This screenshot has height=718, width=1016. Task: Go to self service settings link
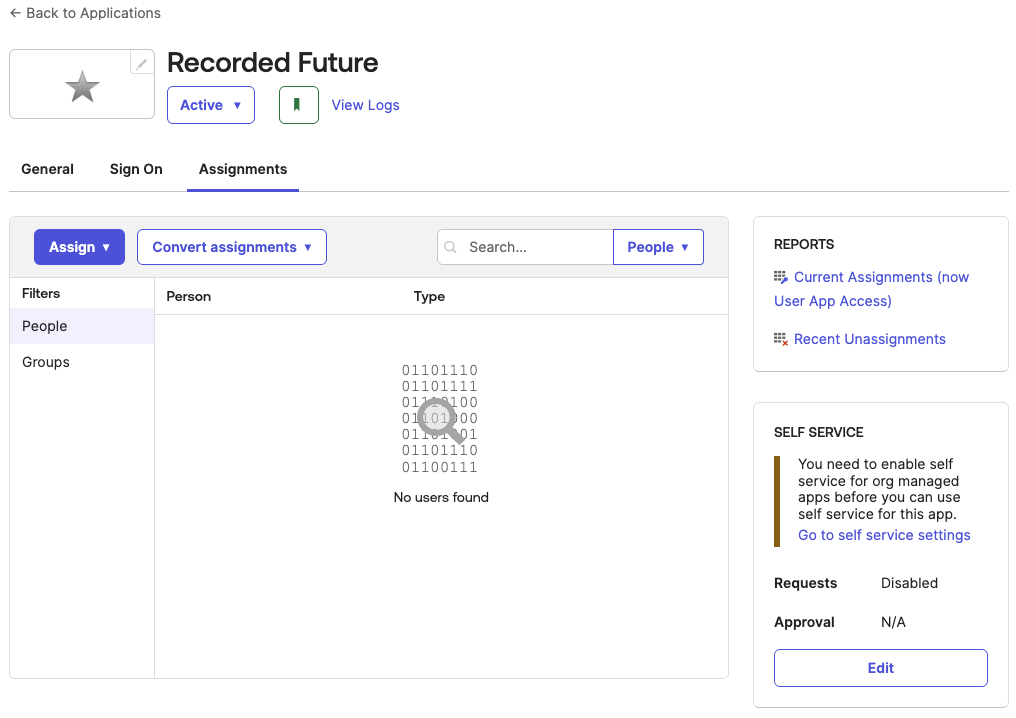point(884,535)
